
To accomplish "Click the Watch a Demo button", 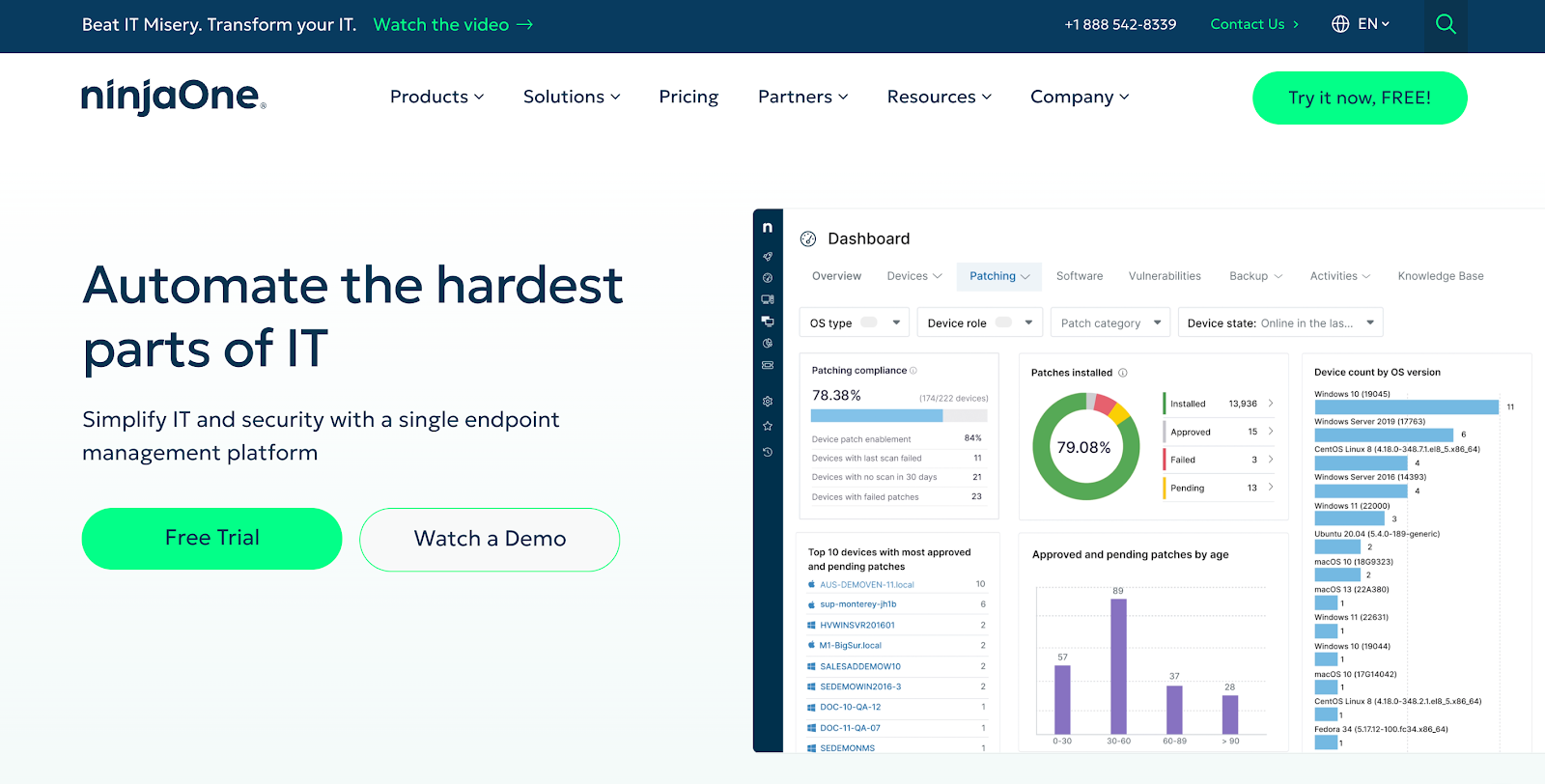I will coord(490,539).
